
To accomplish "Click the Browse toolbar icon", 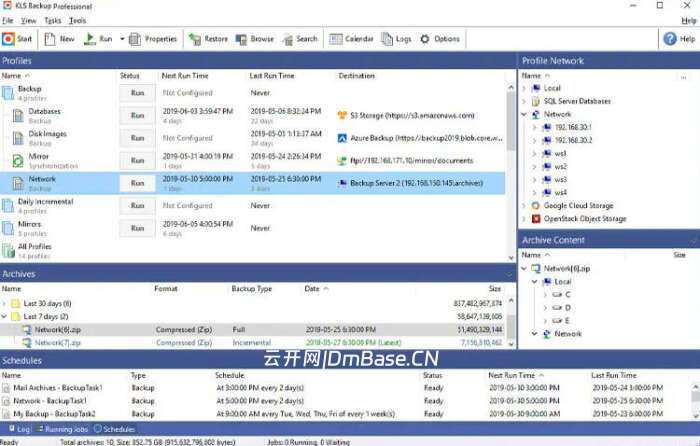I will [241, 39].
